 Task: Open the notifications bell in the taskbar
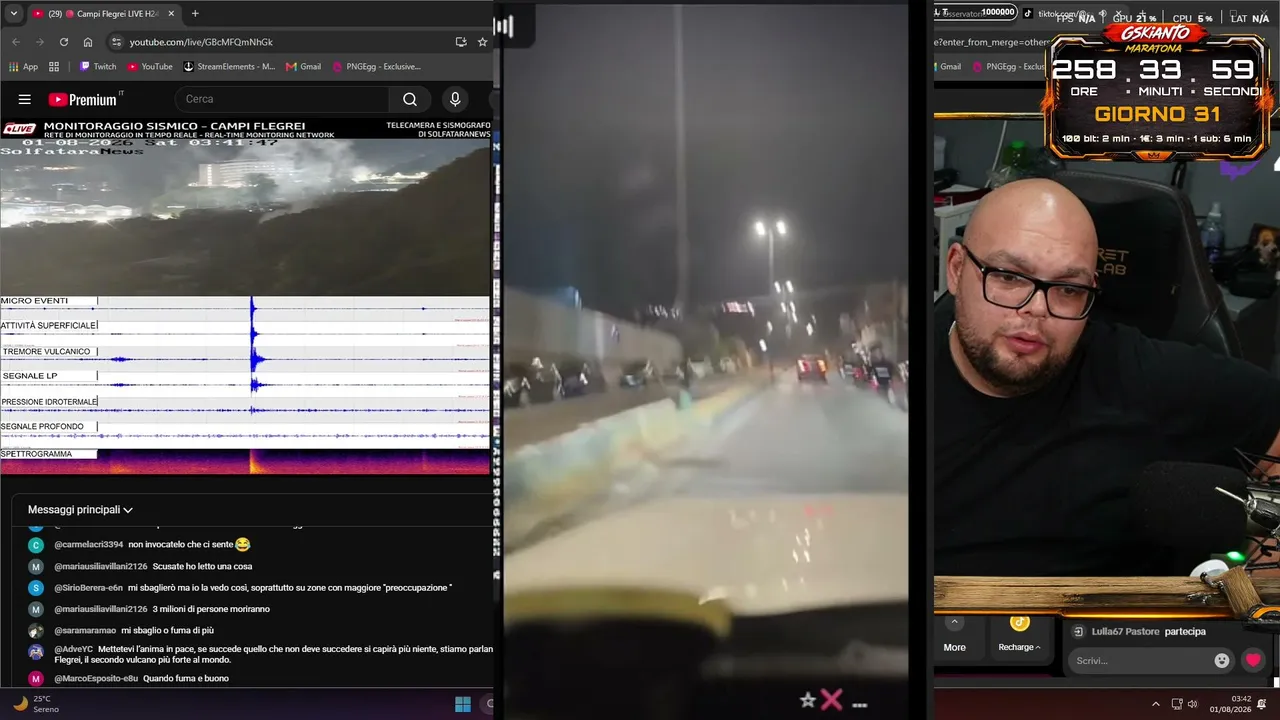point(1263,704)
